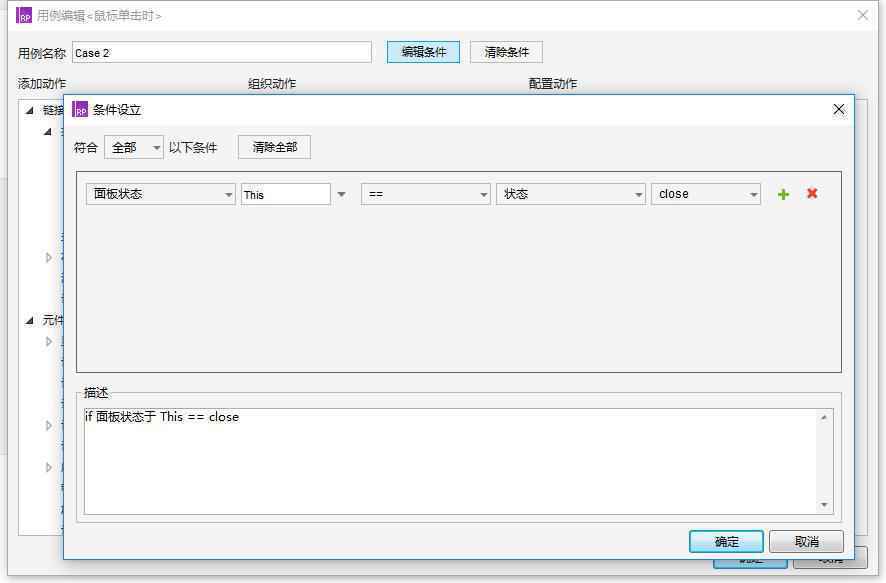The image size is (886, 583).
Task: Click 清除全部 to clear all conditions
Action: 273,146
